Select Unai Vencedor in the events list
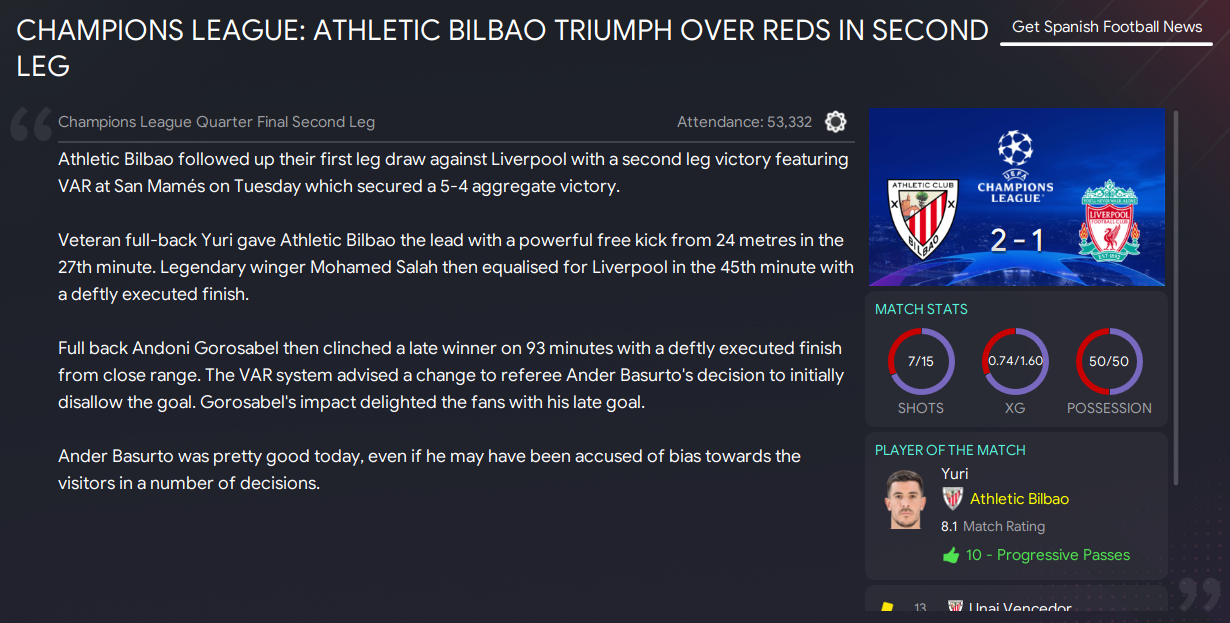 (1020, 608)
